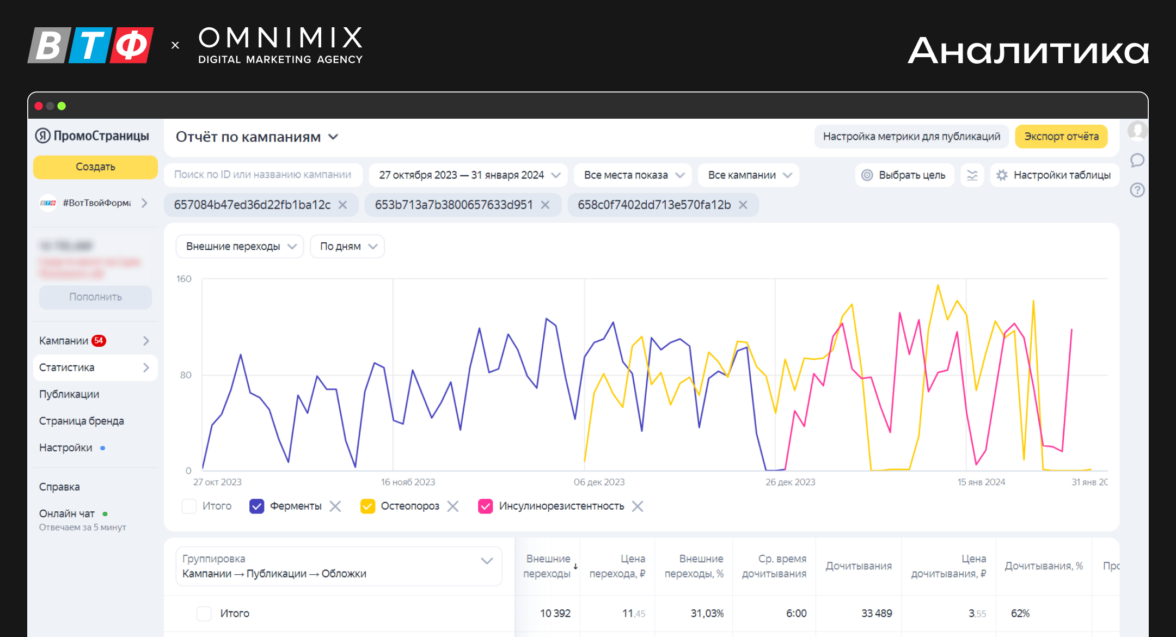This screenshot has width=1176, height=637.
Task: Click the Экспорт отчёта button
Action: pos(1061,137)
